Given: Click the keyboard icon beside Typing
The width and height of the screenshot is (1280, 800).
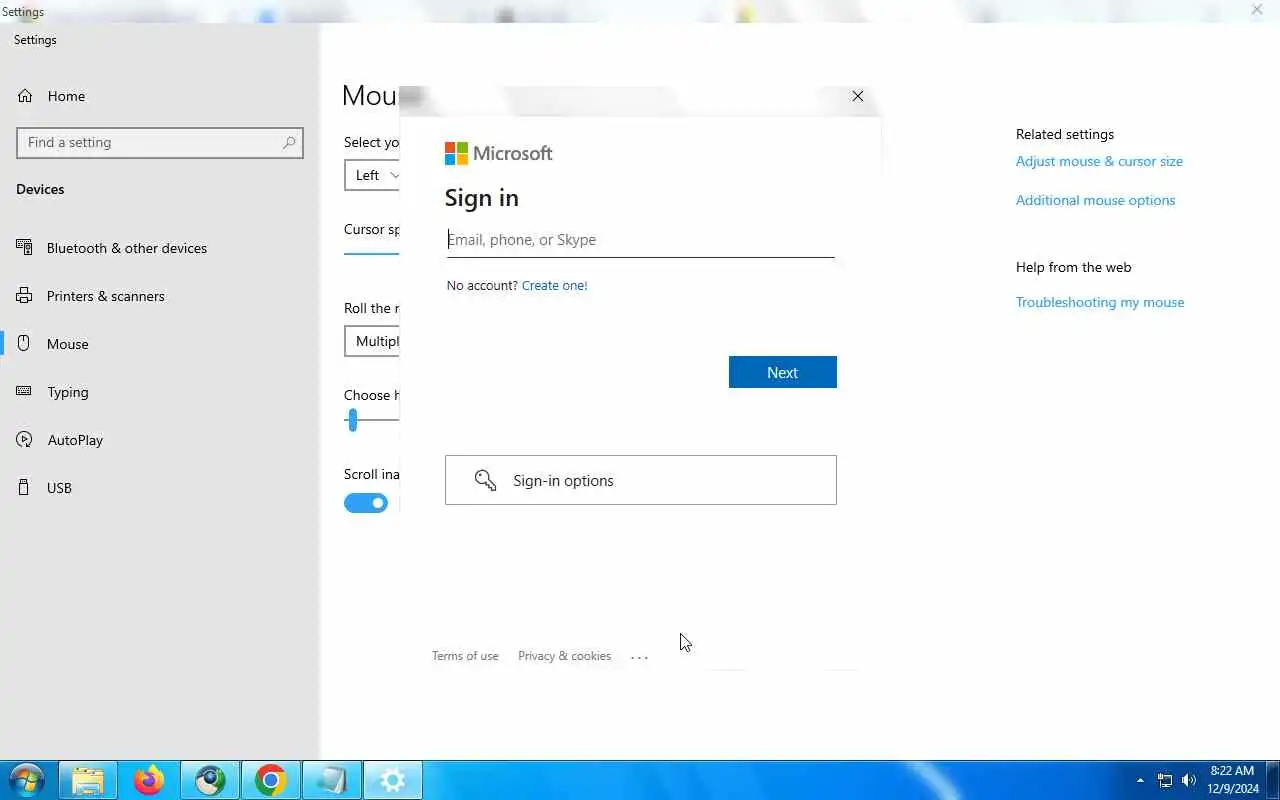Looking at the screenshot, I should (24, 392).
